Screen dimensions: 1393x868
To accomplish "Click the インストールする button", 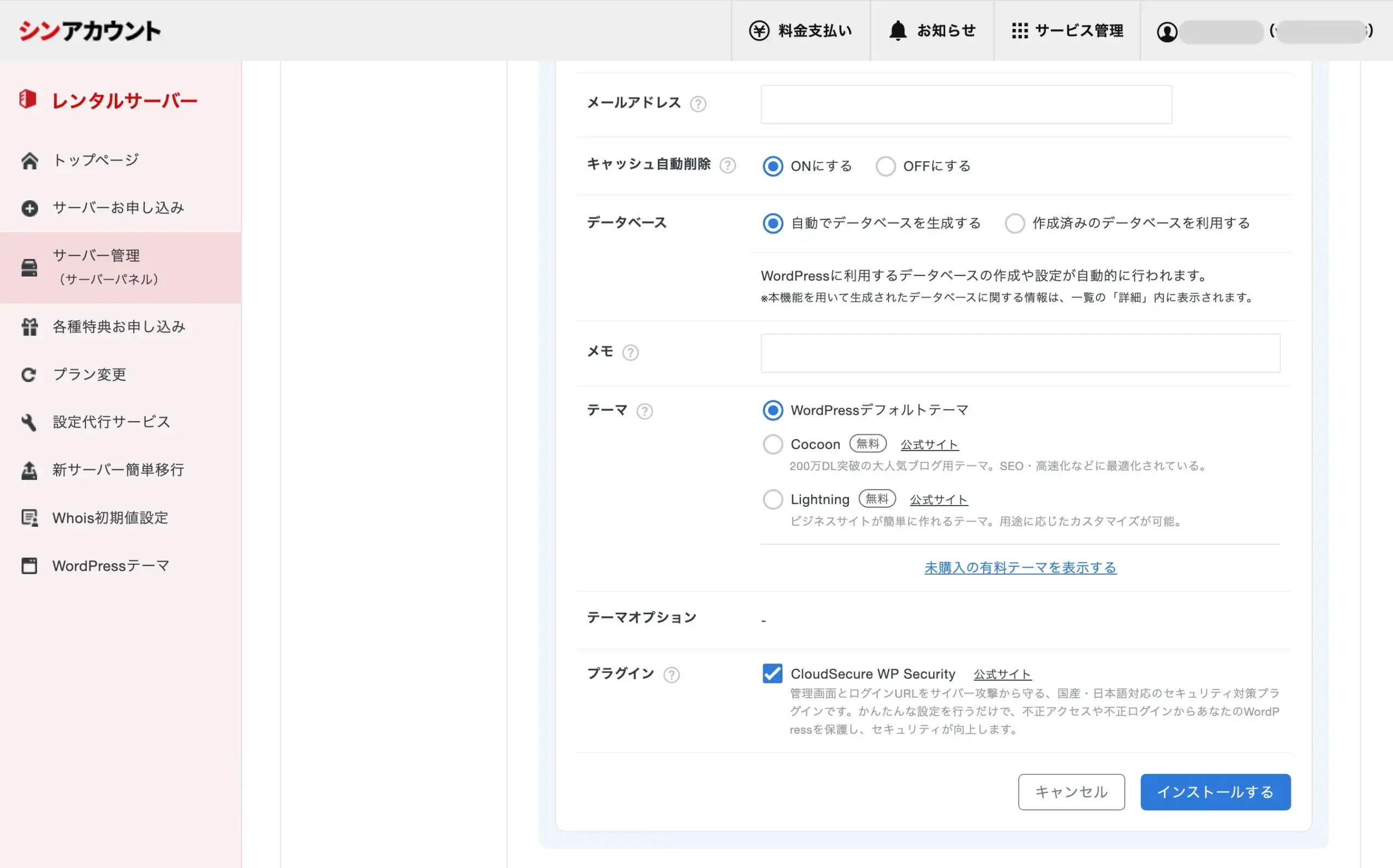I will 1215,792.
